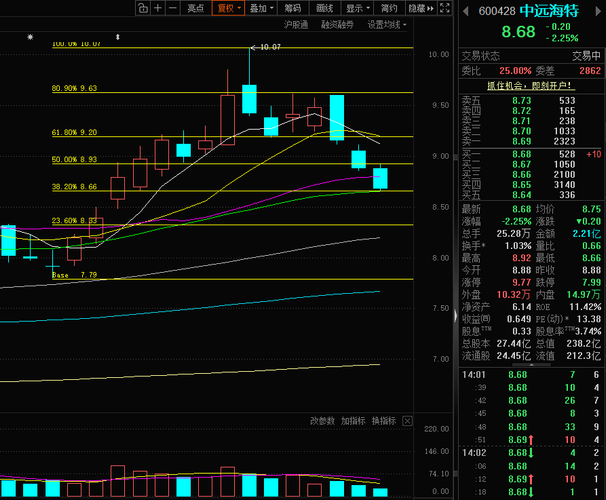Click the 卖五 ask price 8.73

522,101
